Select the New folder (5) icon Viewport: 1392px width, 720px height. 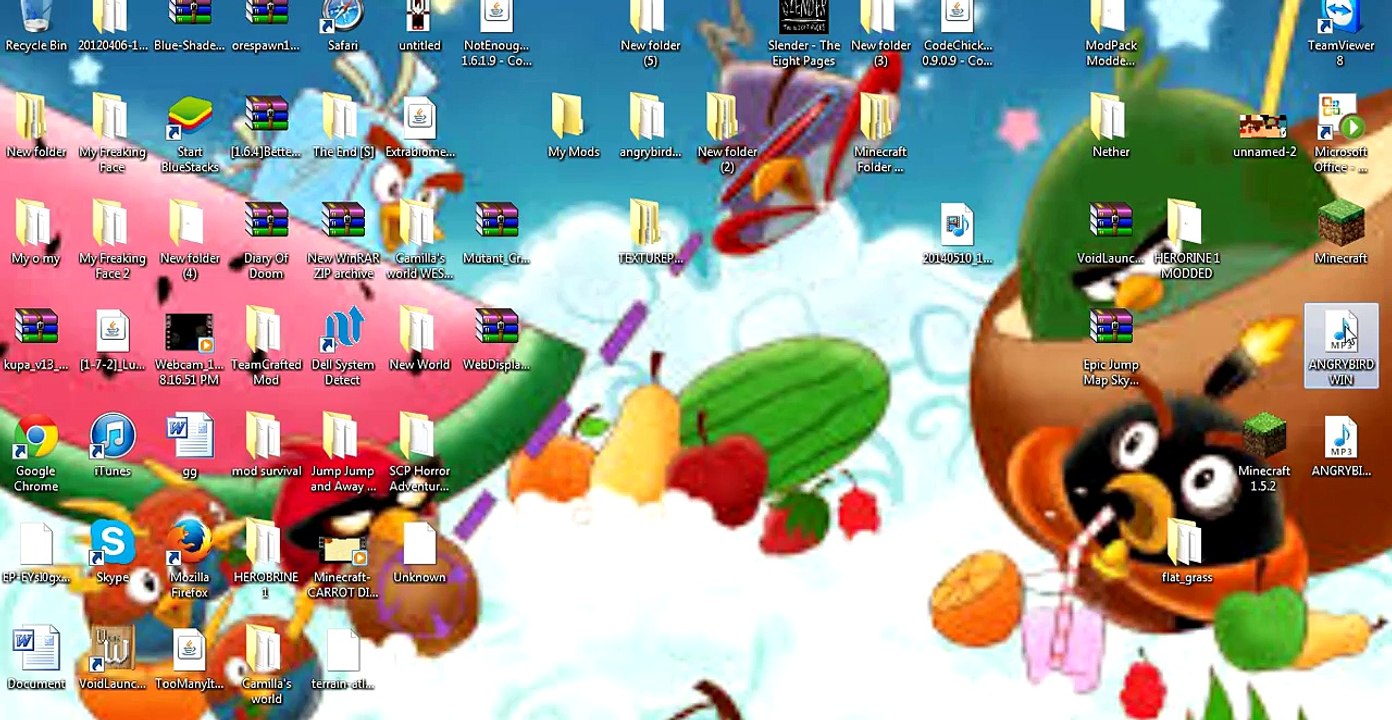[x=650, y=34]
